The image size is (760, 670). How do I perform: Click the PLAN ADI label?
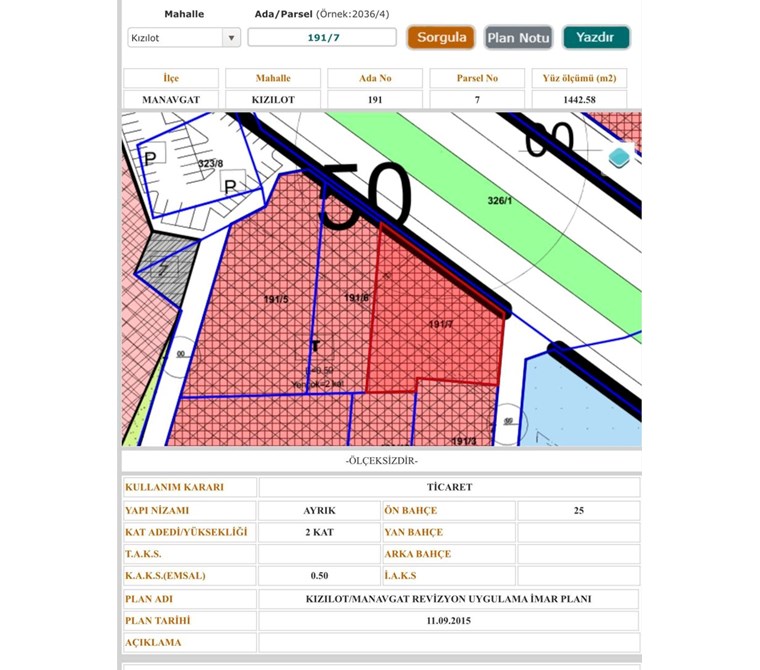[149, 599]
